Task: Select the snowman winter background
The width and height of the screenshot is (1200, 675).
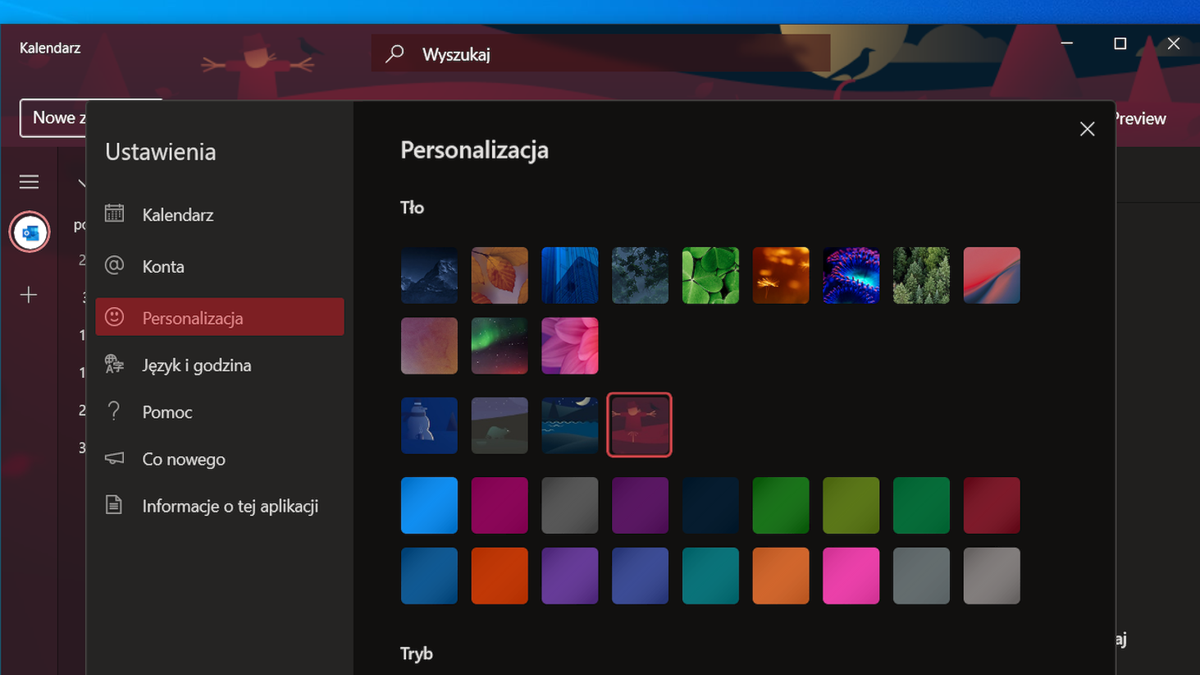Action: 429,424
